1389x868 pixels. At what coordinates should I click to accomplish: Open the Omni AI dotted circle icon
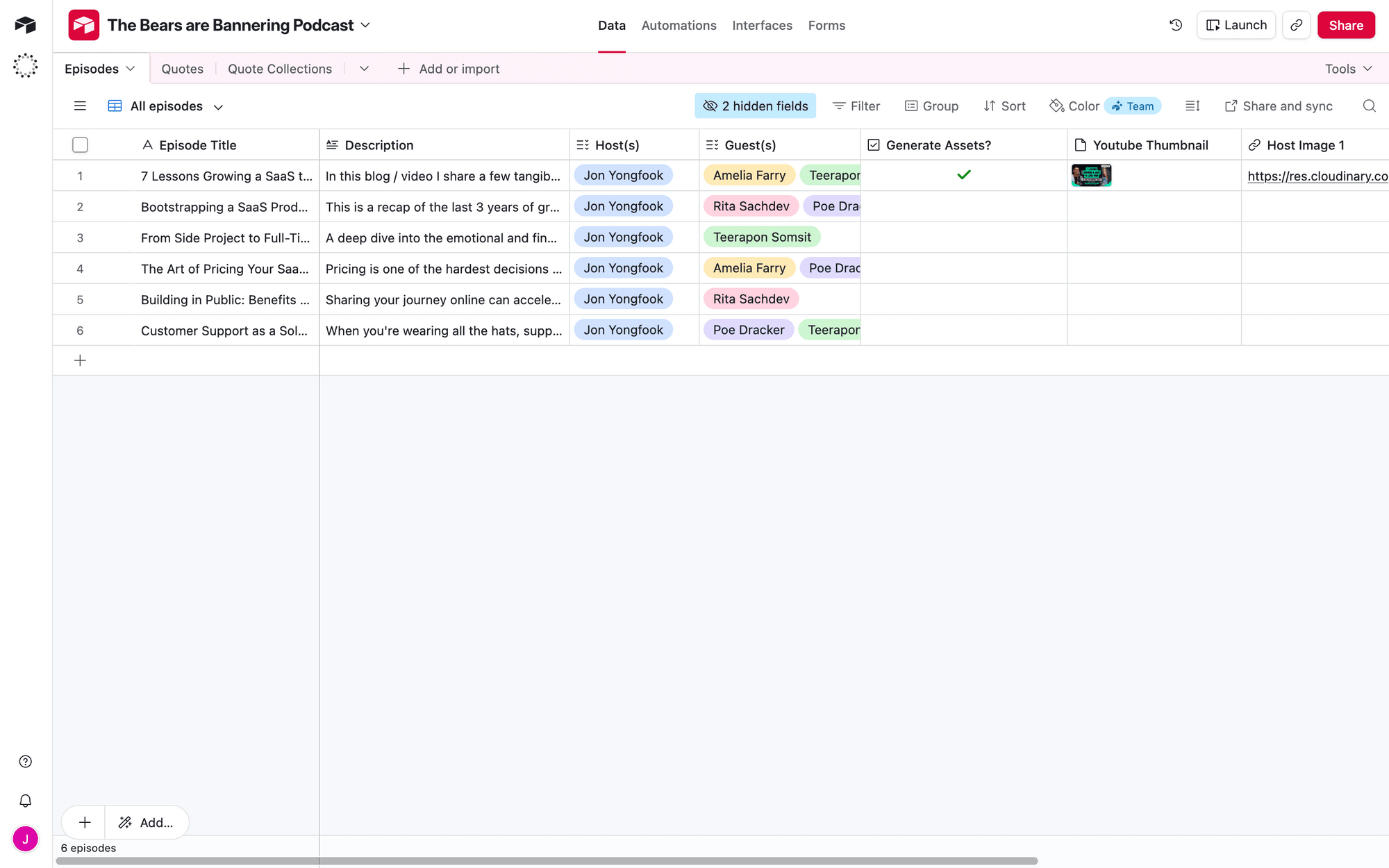[x=25, y=65]
